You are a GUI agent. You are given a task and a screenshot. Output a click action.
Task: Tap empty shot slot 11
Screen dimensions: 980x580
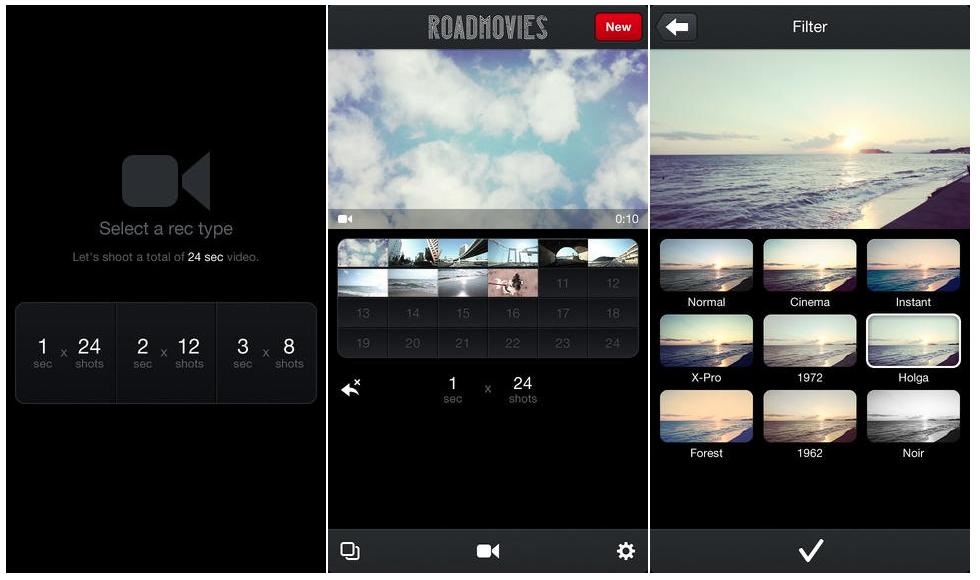[x=563, y=283]
